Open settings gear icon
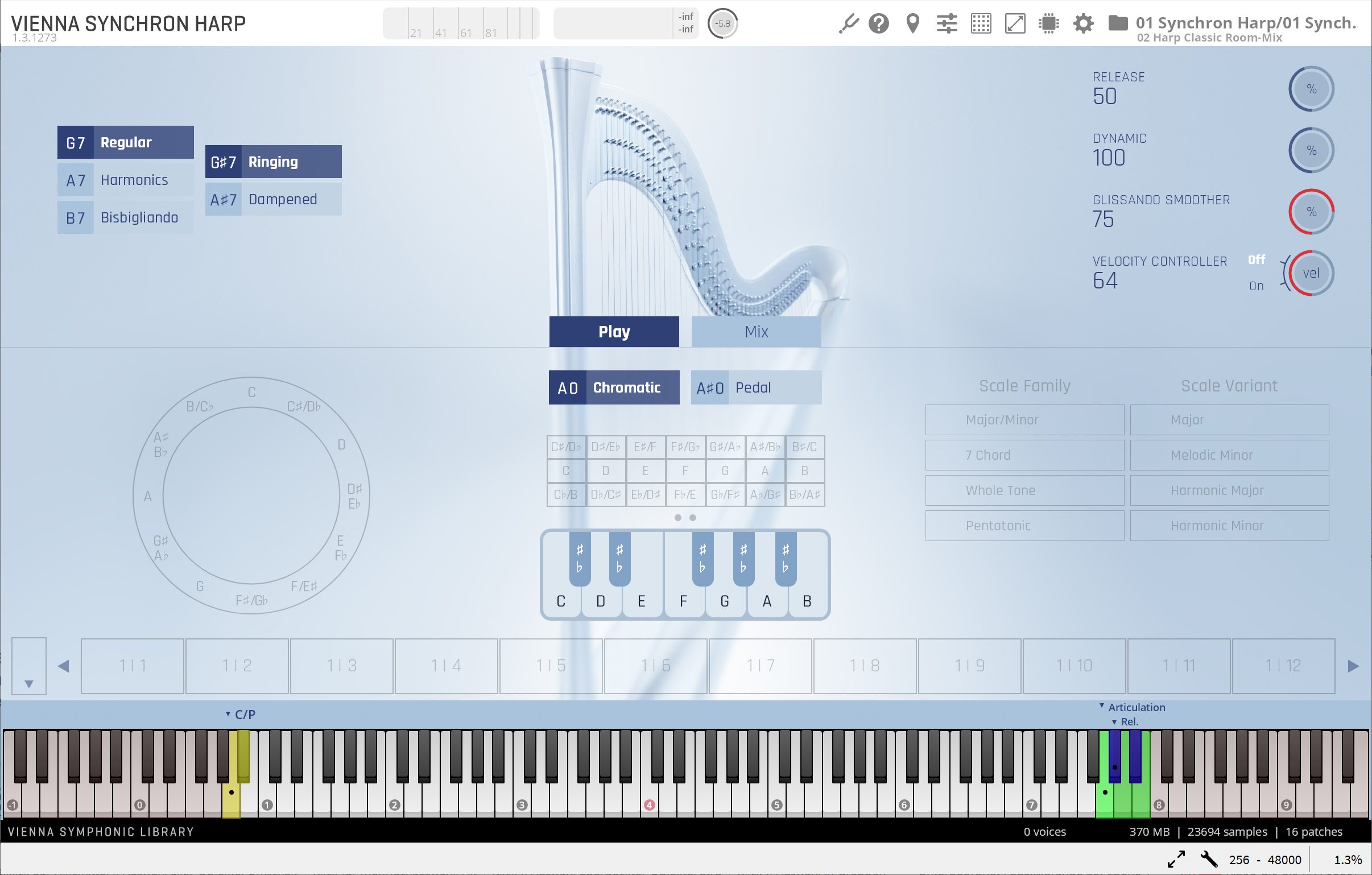This screenshot has height=875, width=1372. coord(1083,24)
